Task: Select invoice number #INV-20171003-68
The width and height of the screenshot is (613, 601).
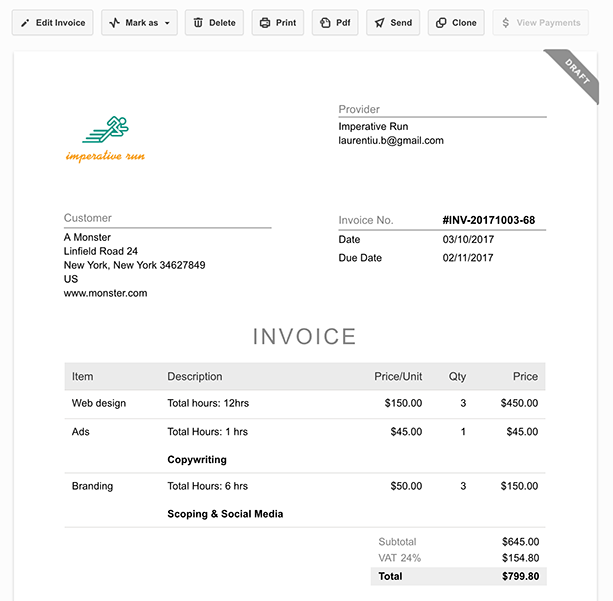Action: click(x=488, y=220)
